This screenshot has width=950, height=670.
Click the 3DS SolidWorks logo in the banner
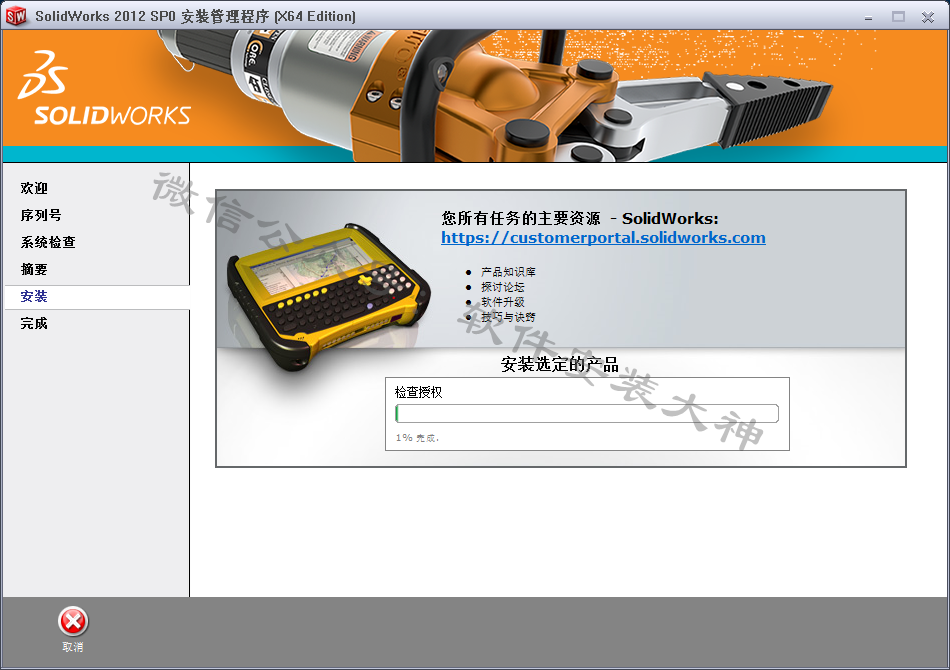pyautogui.click(x=104, y=88)
